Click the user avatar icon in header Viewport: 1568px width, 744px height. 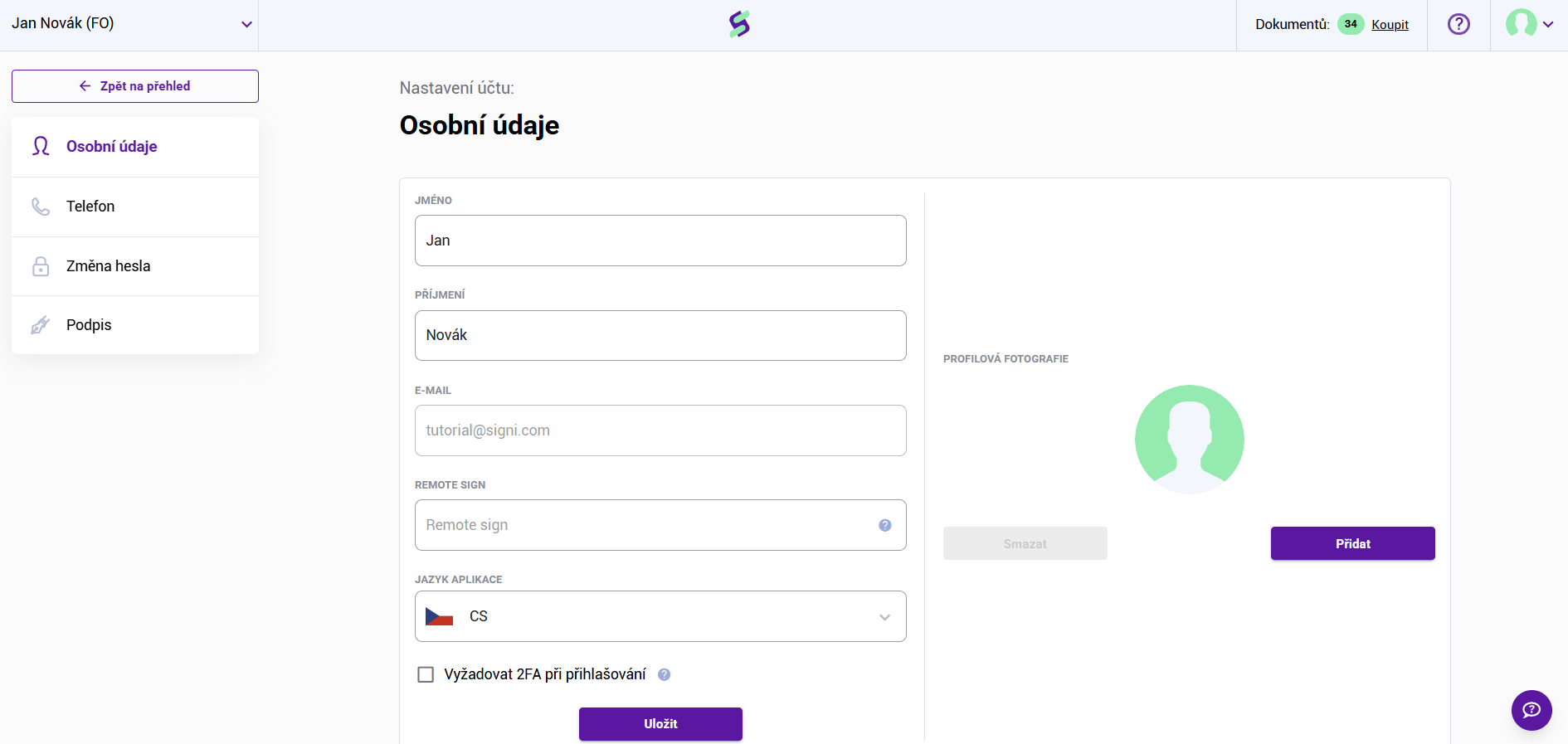point(1521,23)
